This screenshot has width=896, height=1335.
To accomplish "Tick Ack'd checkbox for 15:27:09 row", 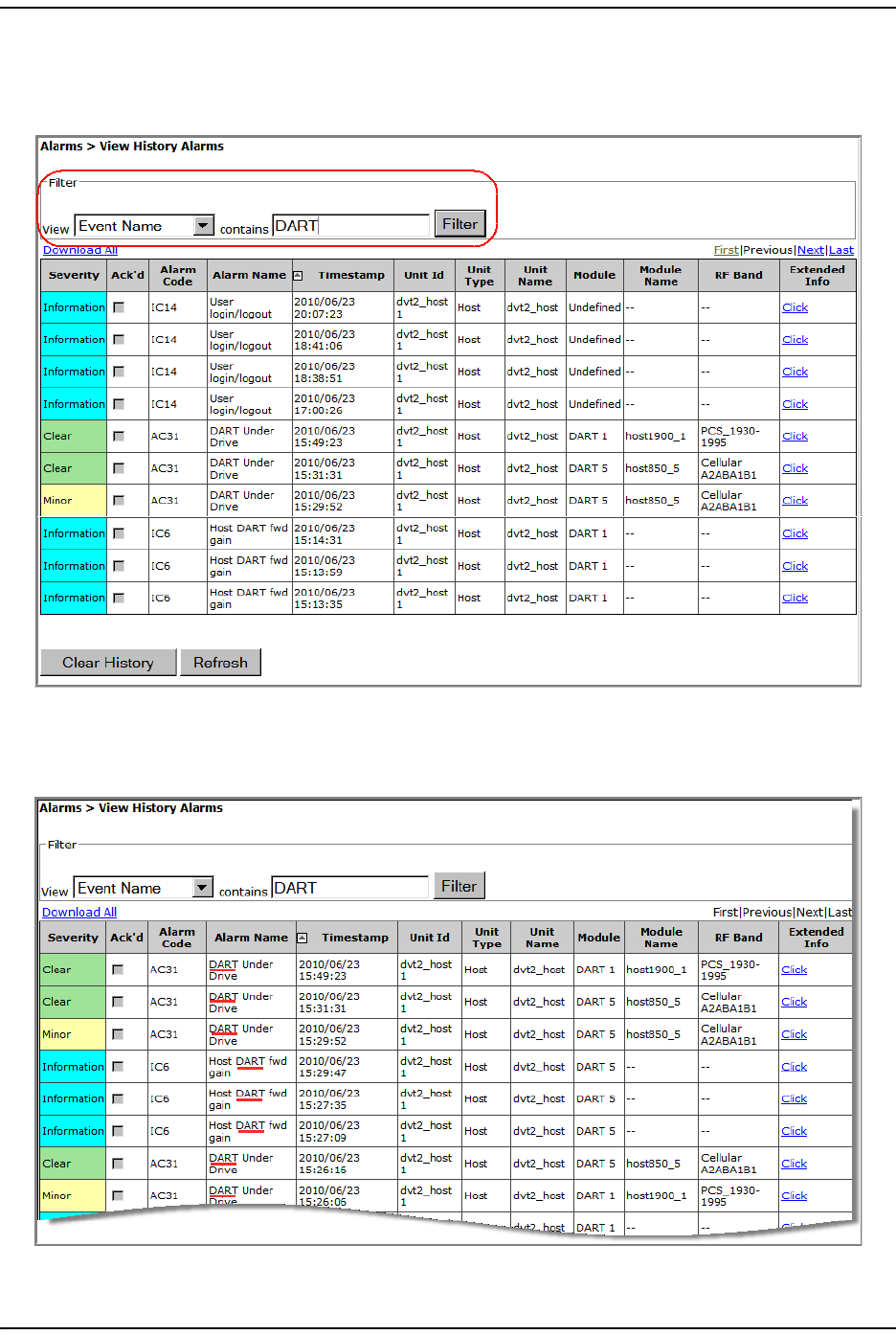I will 118,1131.
